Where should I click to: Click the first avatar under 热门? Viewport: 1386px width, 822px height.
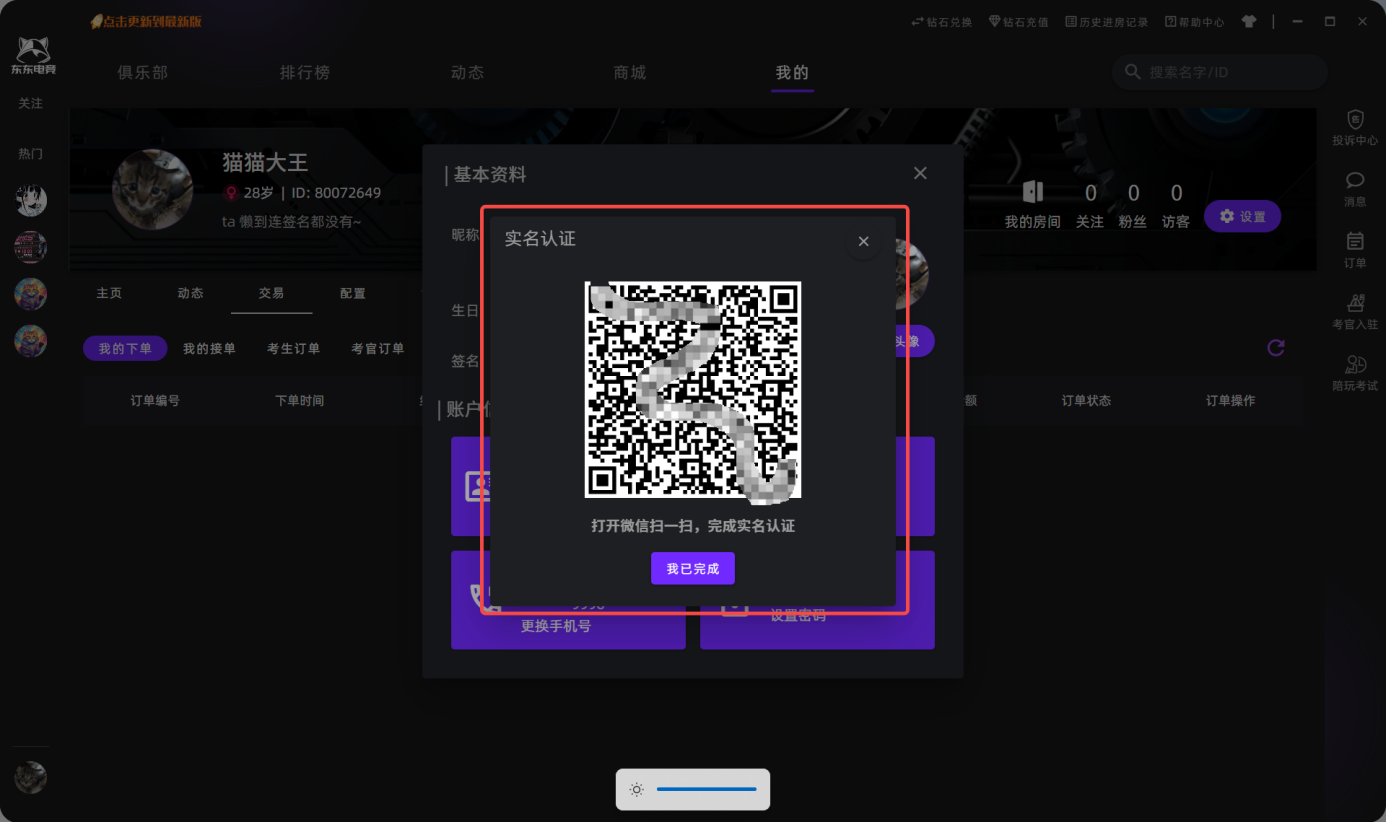31,200
